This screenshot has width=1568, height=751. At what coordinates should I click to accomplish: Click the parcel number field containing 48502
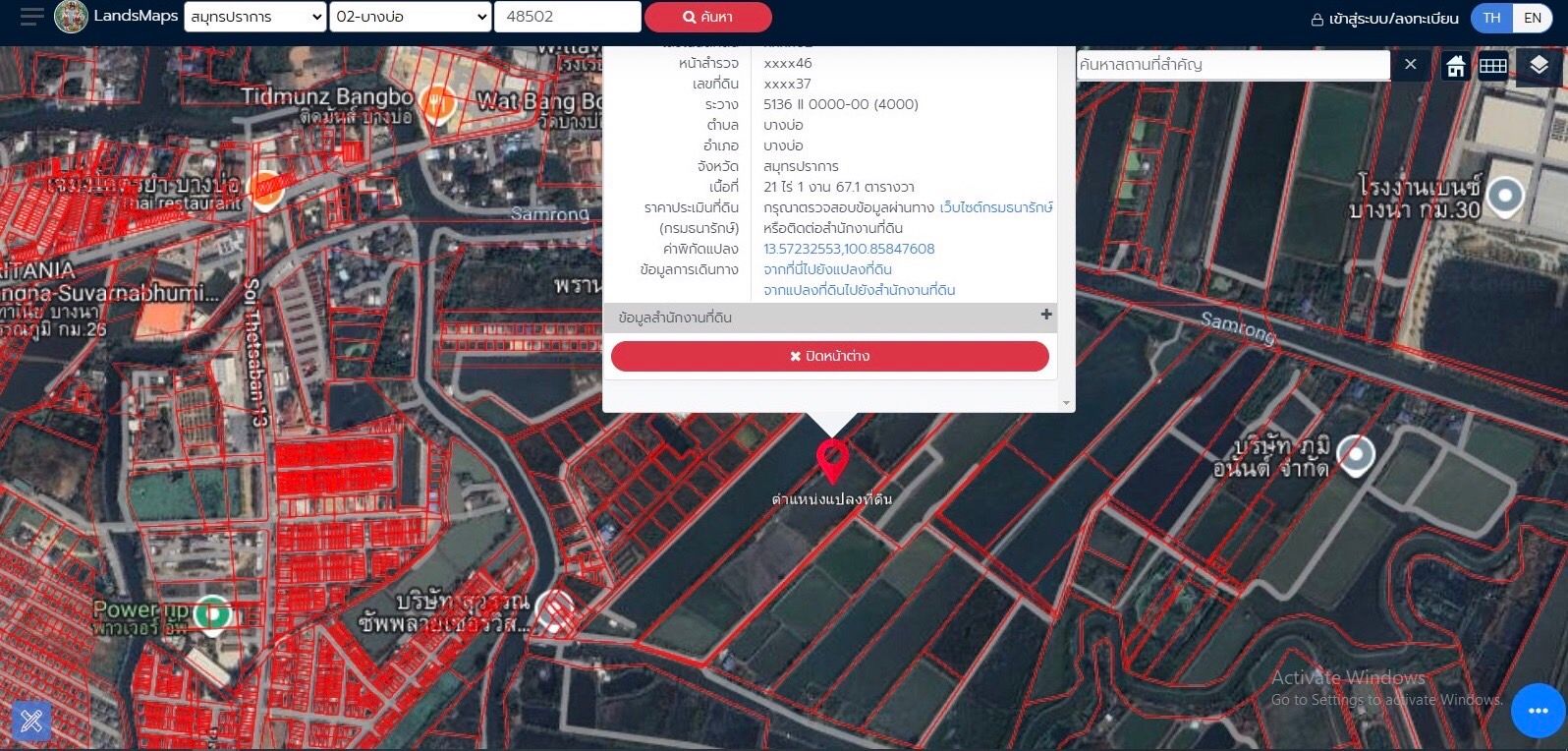568,17
